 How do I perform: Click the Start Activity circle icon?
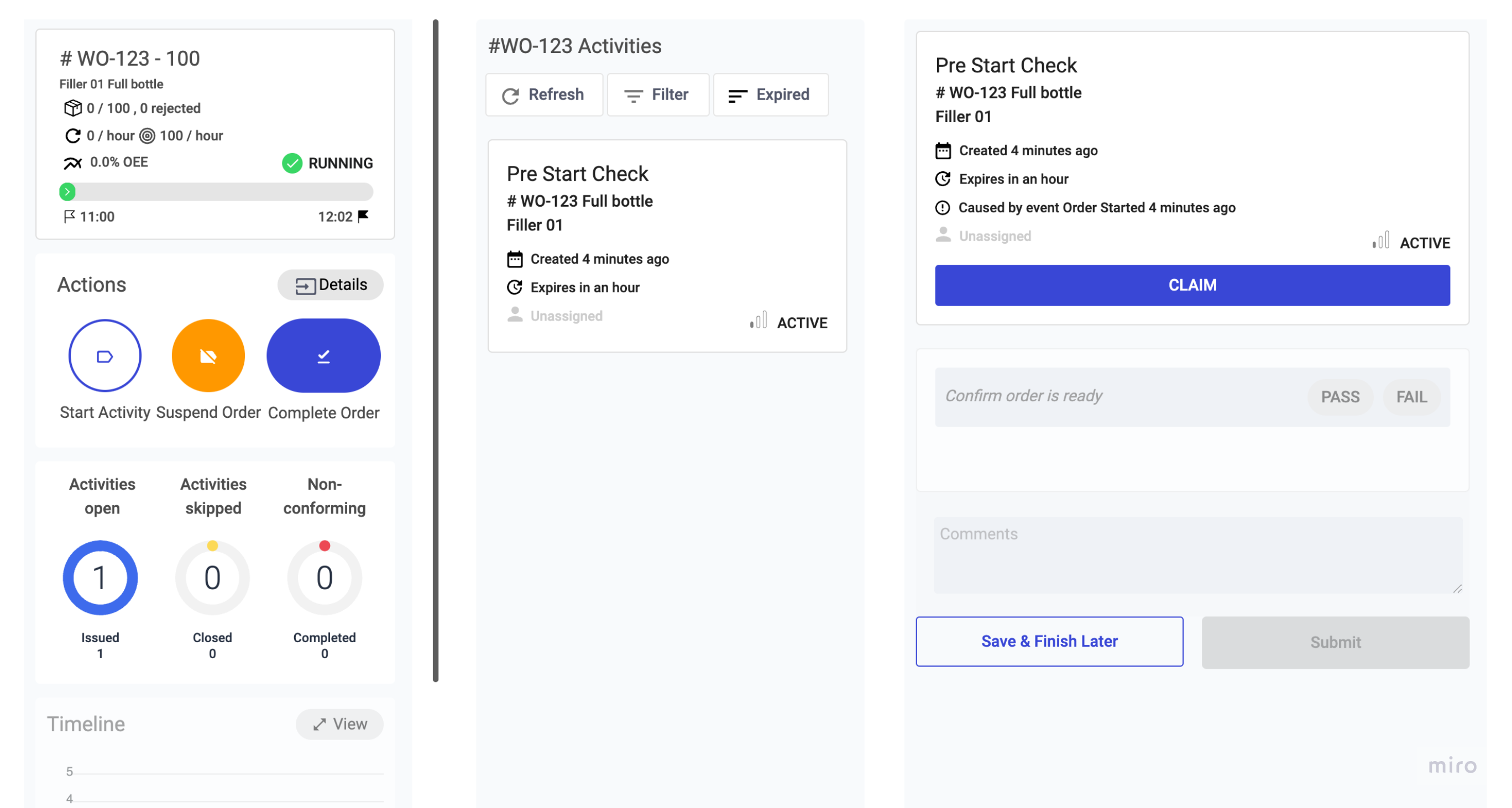click(104, 355)
